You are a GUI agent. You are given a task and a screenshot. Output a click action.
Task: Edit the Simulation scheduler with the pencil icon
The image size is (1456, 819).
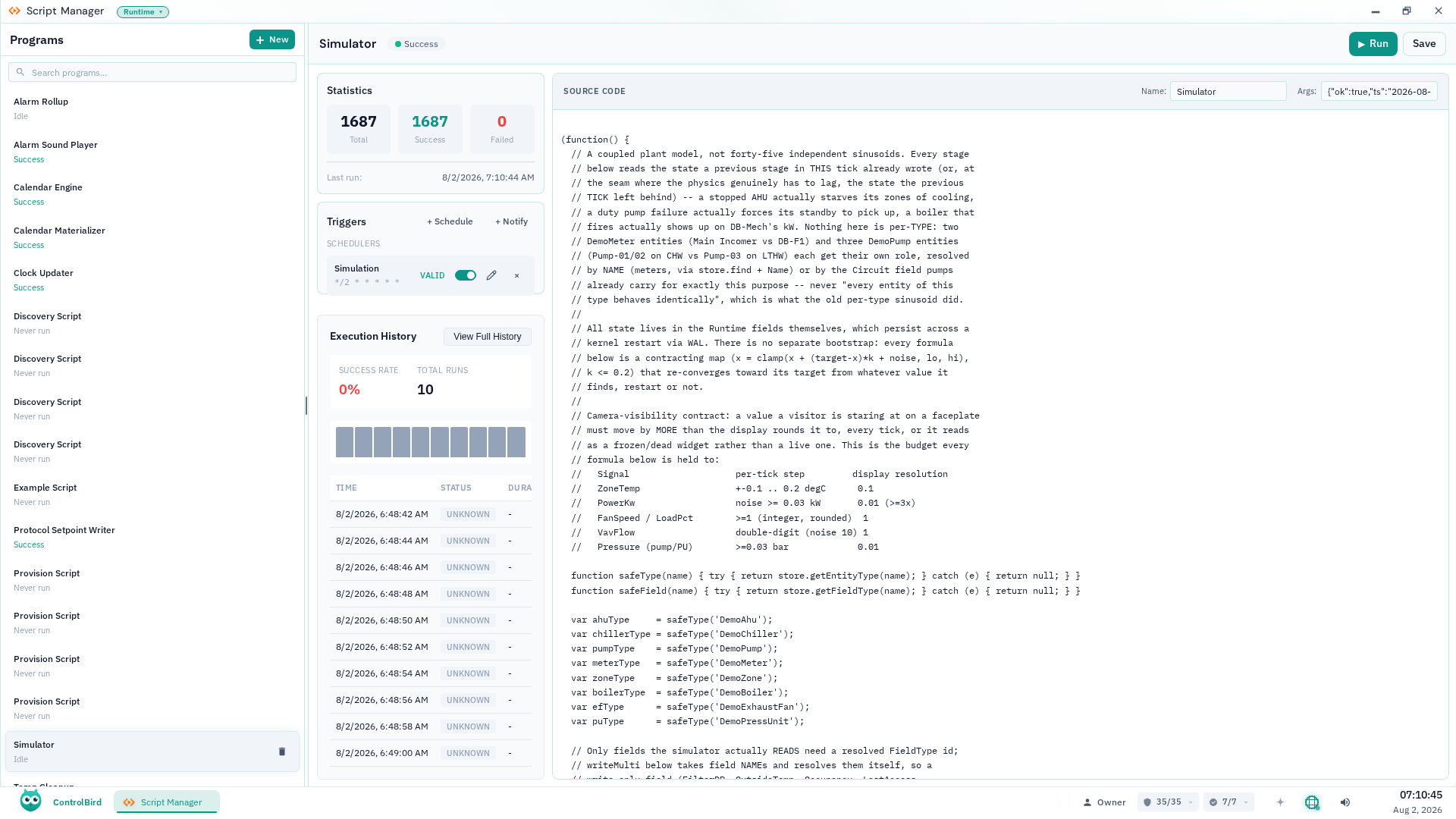491,275
